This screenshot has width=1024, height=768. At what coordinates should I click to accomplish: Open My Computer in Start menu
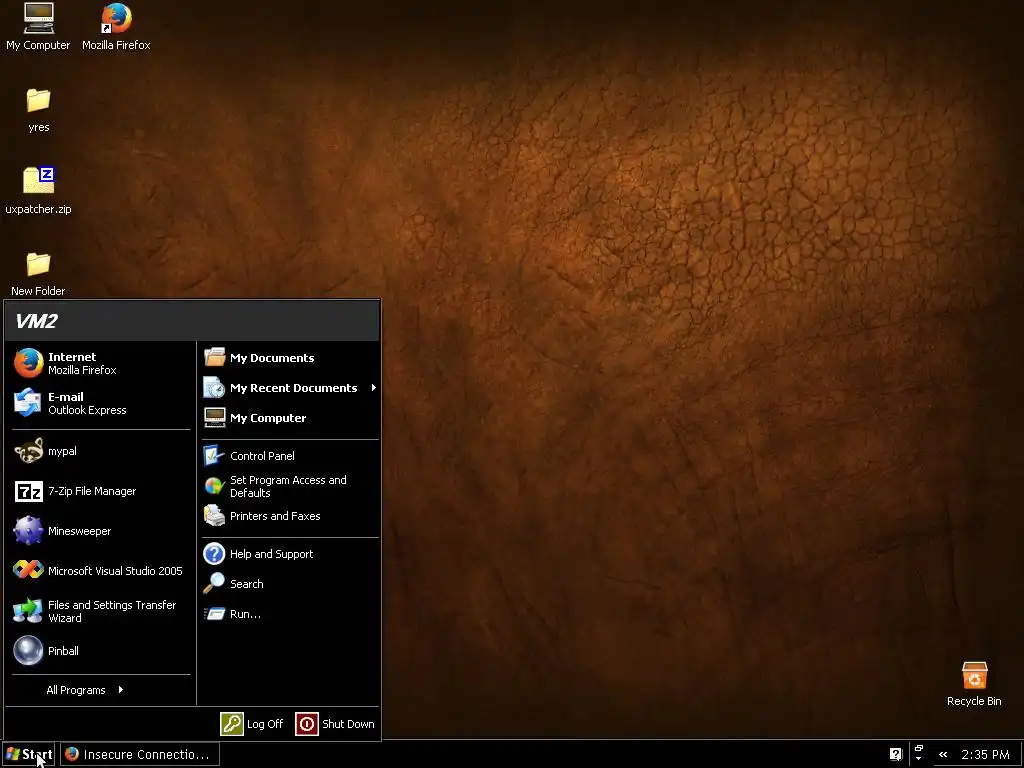point(290,418)
